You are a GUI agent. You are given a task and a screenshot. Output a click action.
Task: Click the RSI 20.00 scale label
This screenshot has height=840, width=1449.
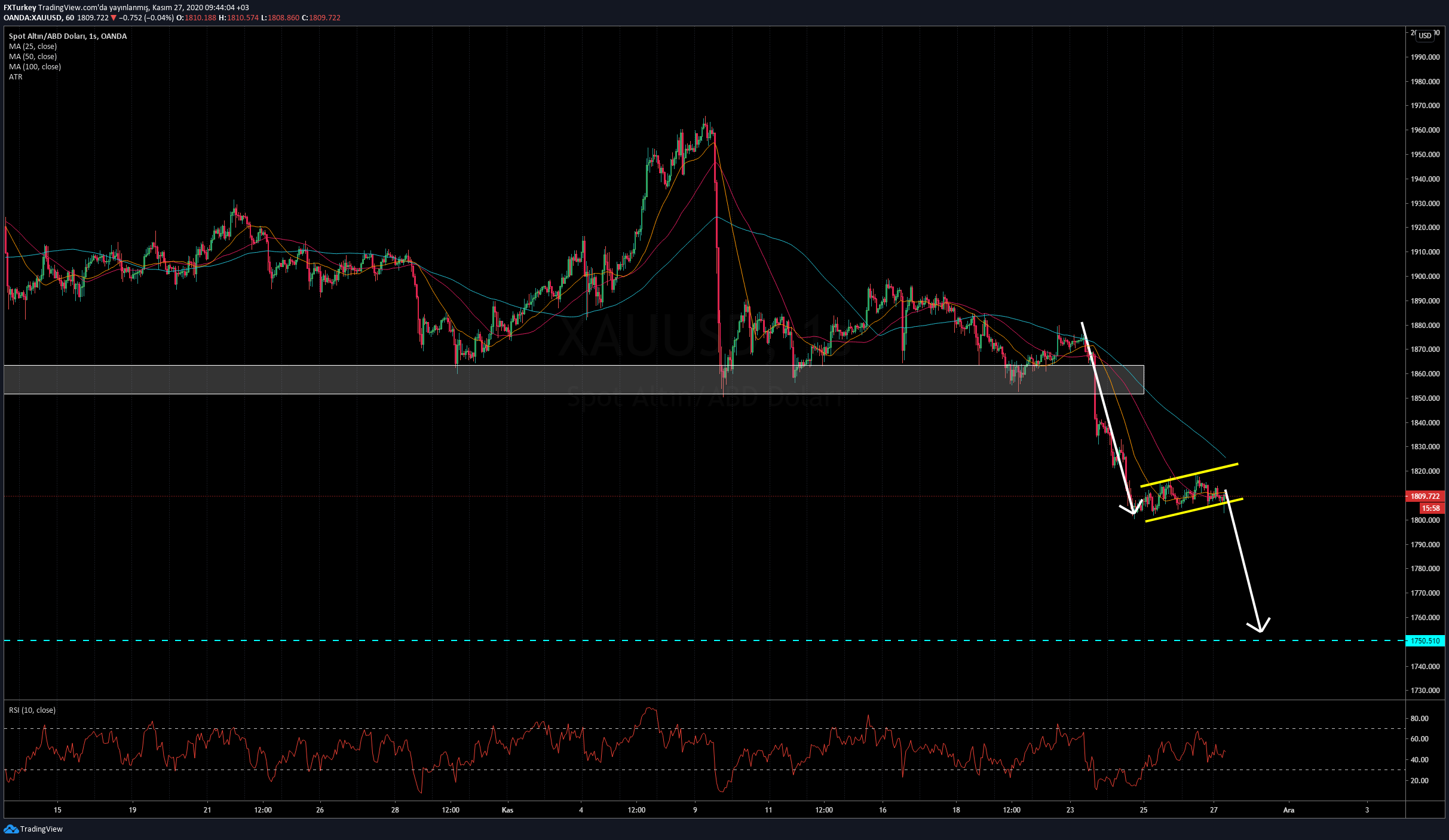(1419, 781)
